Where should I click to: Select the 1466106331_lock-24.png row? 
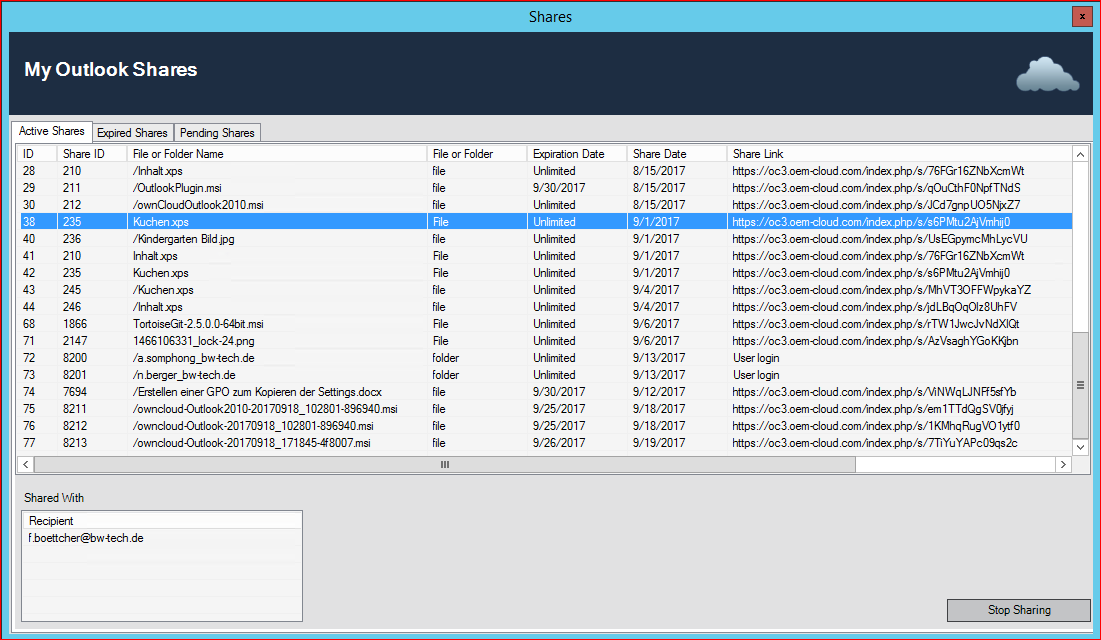tap(545, 341)
